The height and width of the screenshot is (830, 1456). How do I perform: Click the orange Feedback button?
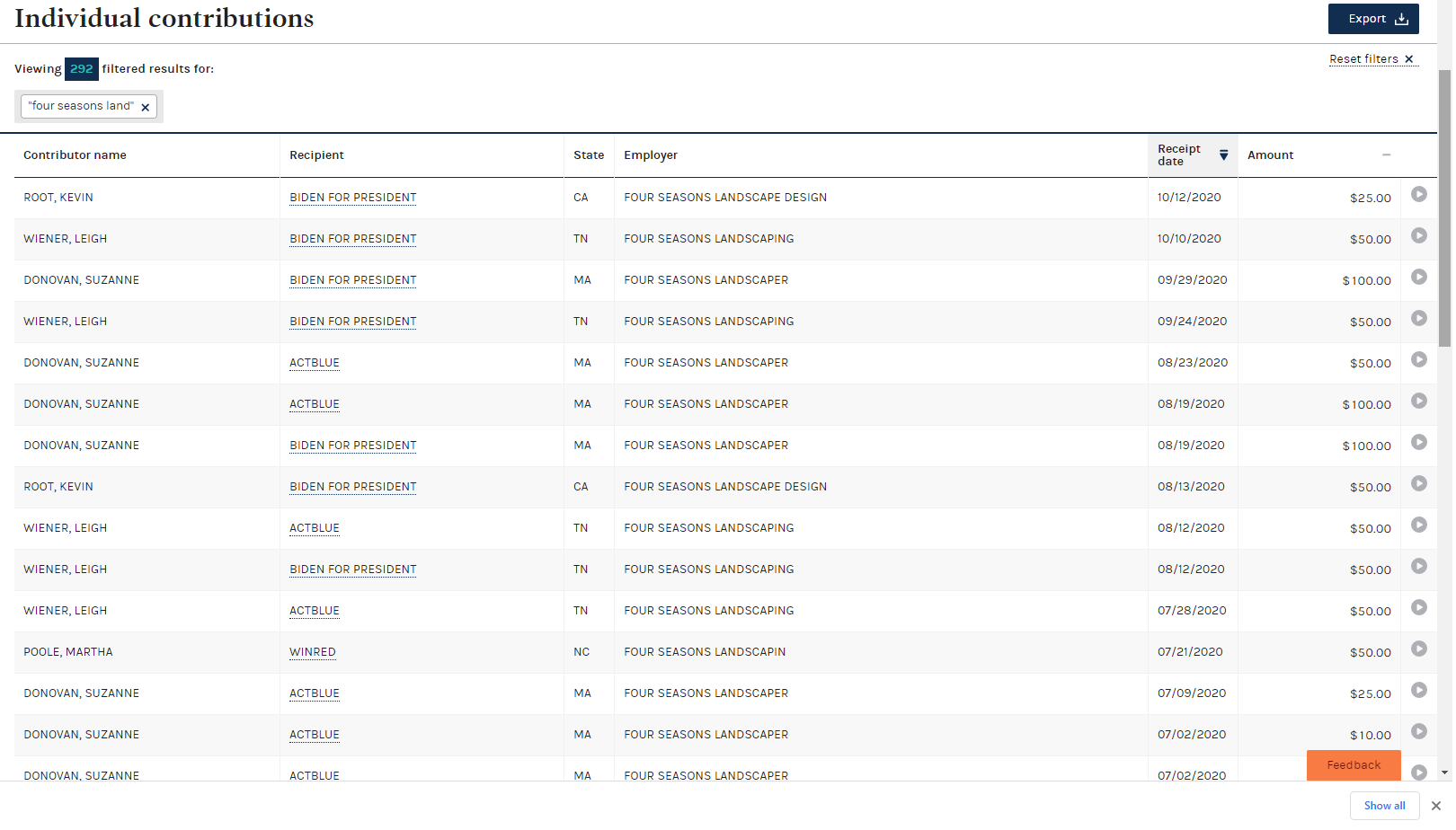pos(1354,765)
